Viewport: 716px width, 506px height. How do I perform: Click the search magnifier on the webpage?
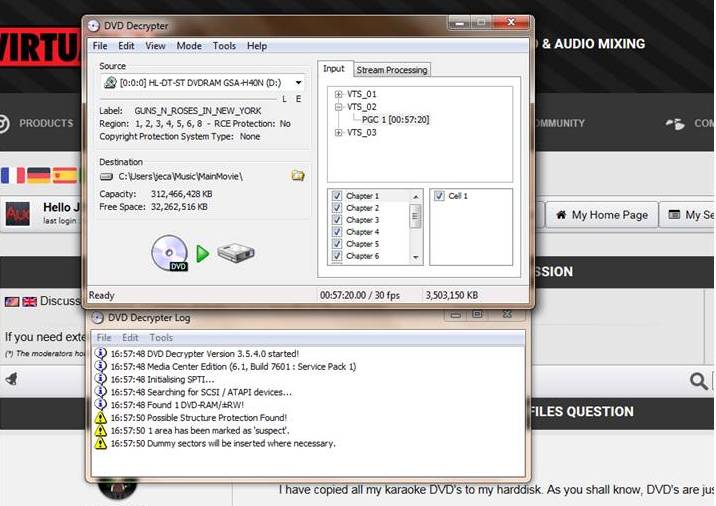click(x=699, y=381)
